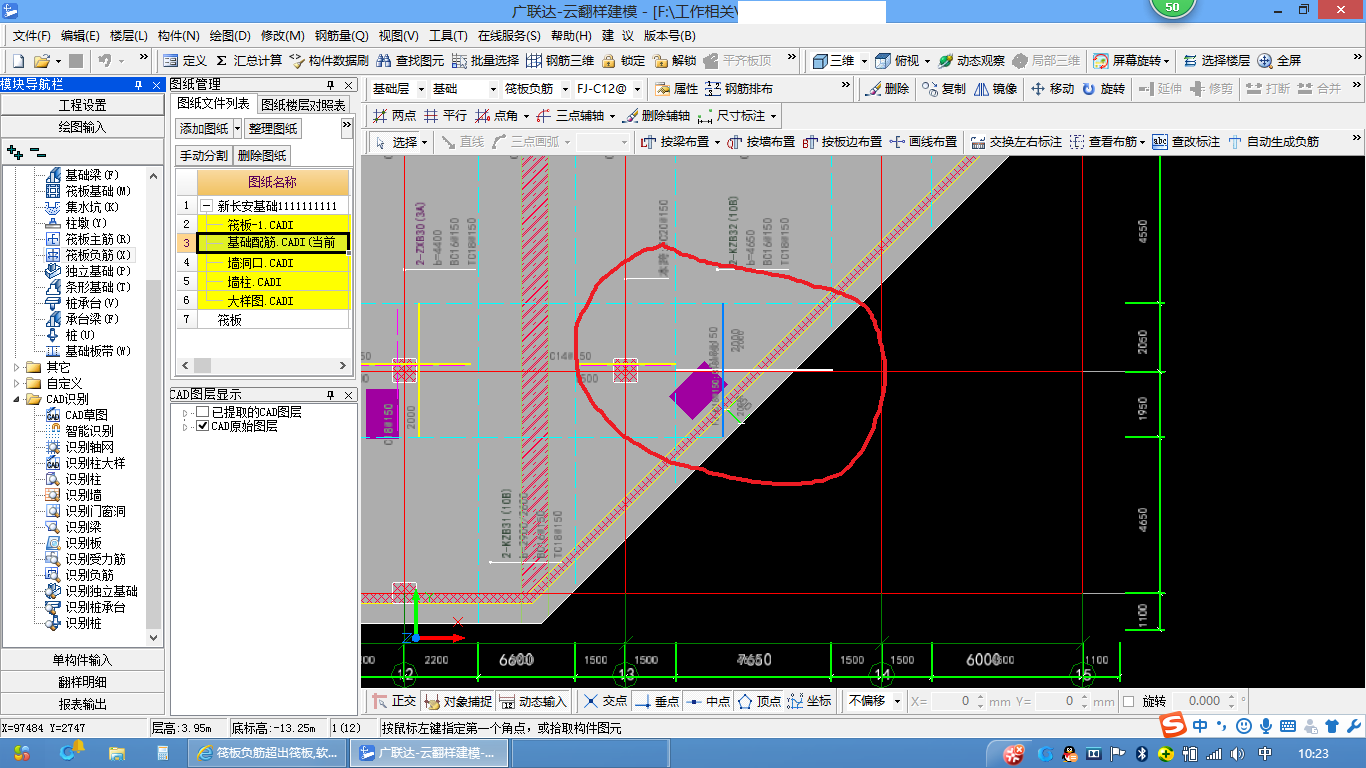The width and height of the screenshot is (1366, 768).
Task: Click 构件数据刷 component data brush
Action: [329, 61]
